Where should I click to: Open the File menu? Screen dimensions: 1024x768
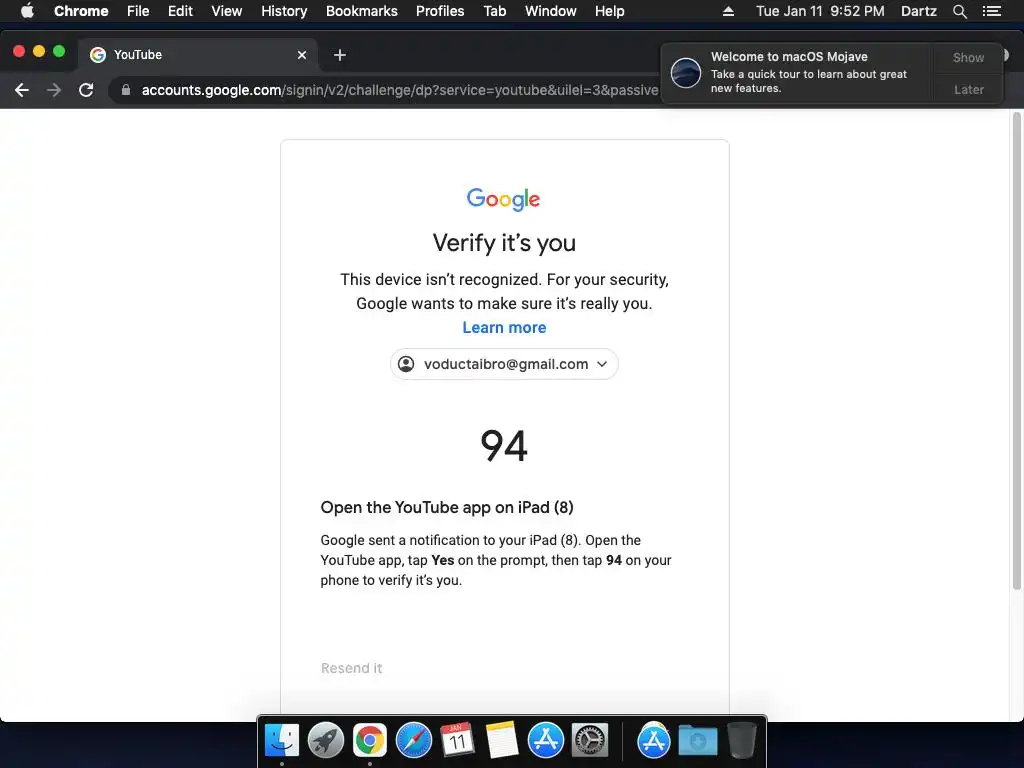[x=138, y=11]
